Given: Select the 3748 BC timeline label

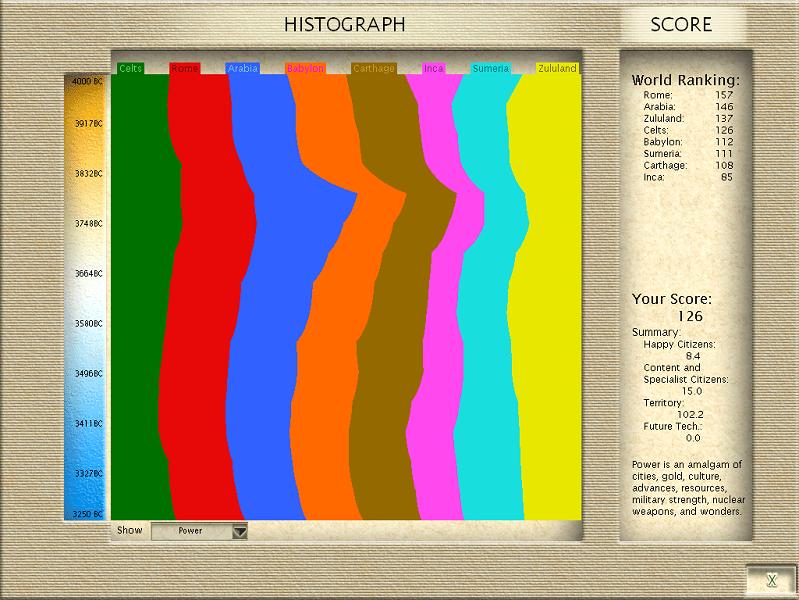Looking at the screenshot, I should coord(87,224).
